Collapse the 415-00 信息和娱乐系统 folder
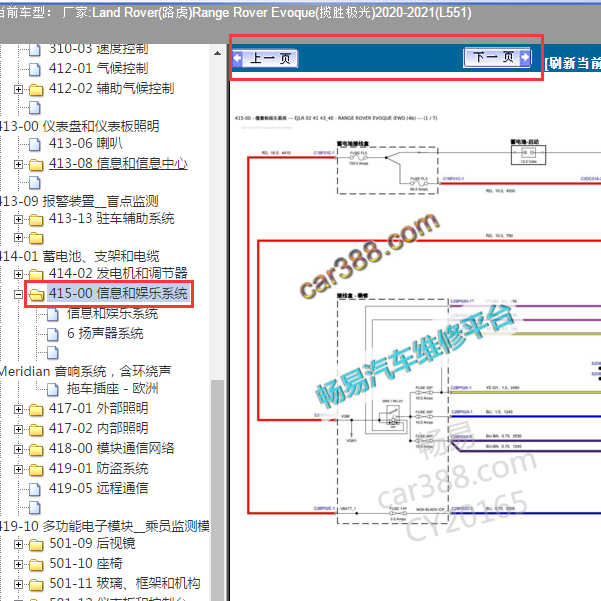This screenshot has height=601, width=601. [x=18, y=294]
